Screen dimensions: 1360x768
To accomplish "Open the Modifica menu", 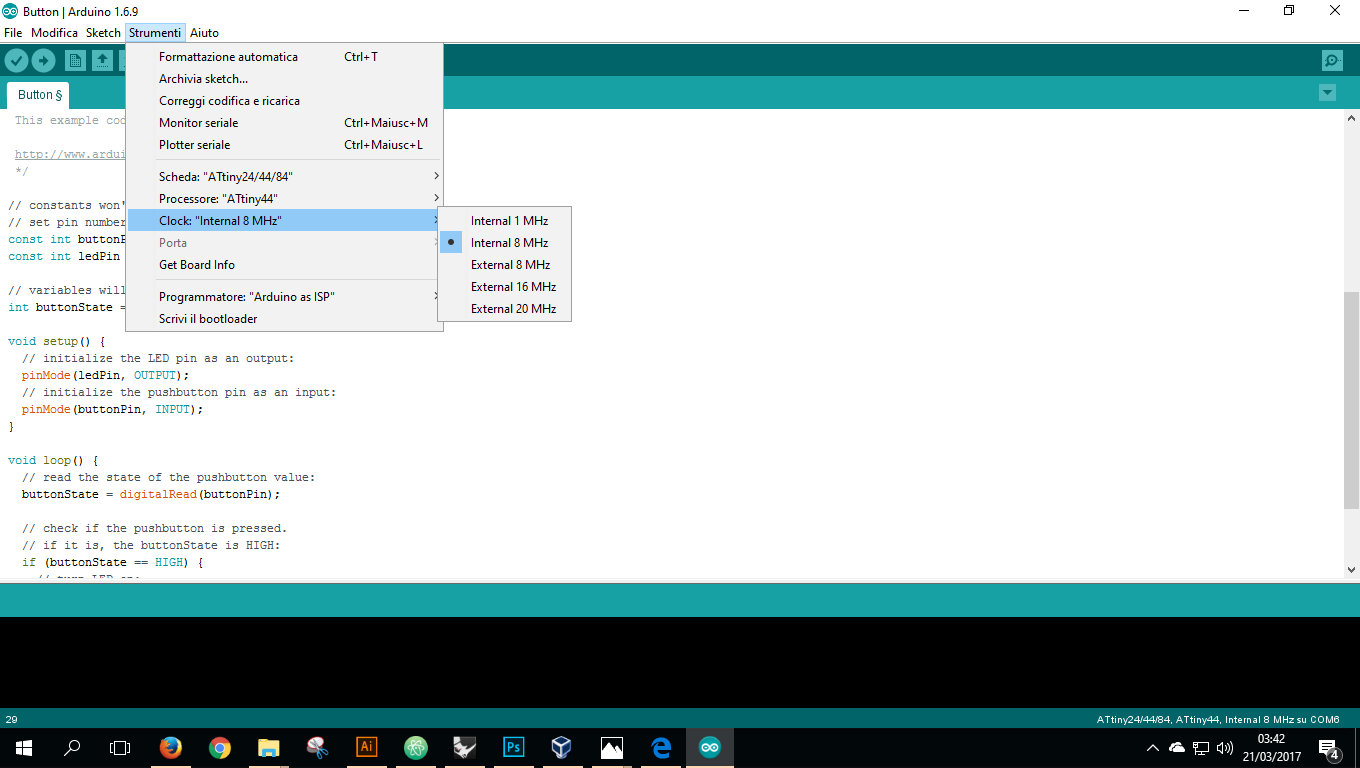I will pyautogui.click(x=54, y=33).
